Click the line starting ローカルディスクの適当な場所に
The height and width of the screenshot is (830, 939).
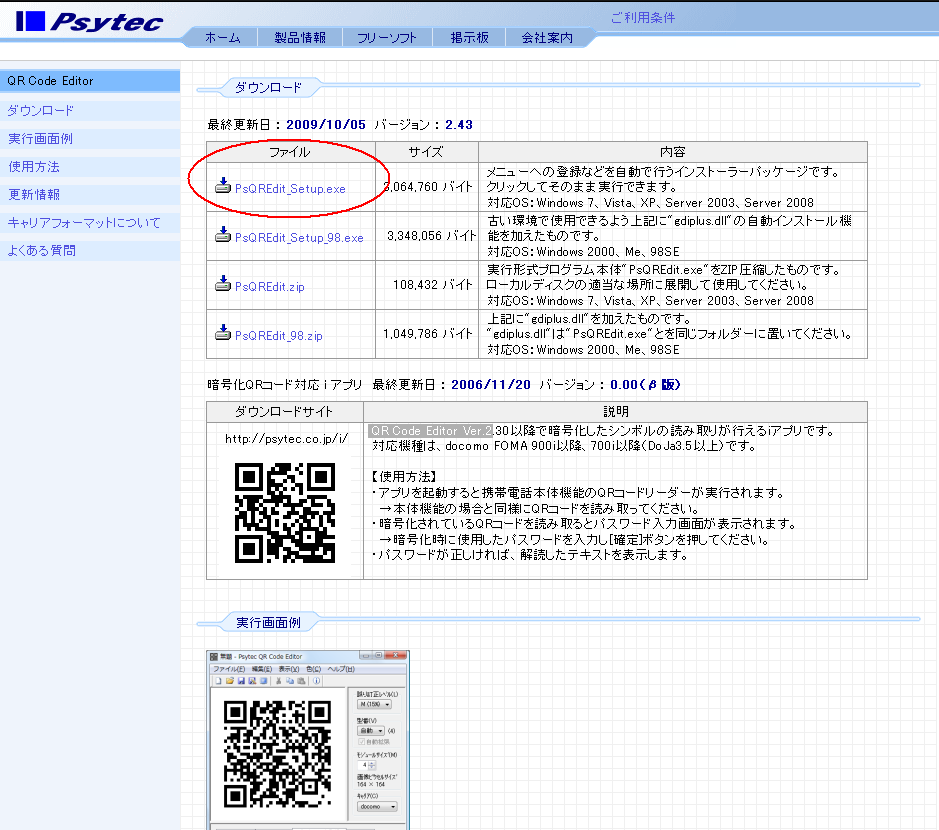pyautogui.click(x=647, y=285)
